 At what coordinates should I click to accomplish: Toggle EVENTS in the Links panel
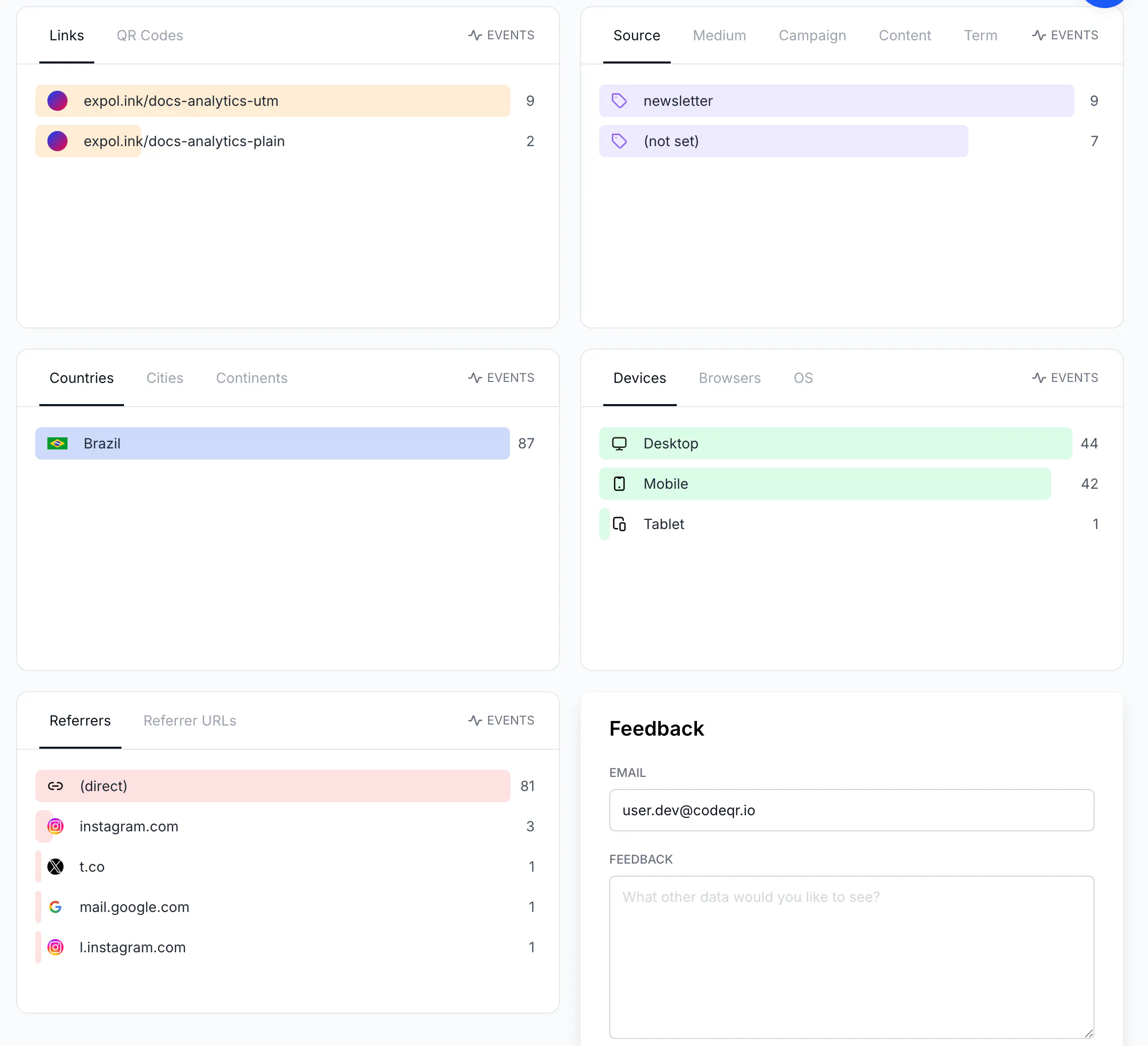pos(501,35)
